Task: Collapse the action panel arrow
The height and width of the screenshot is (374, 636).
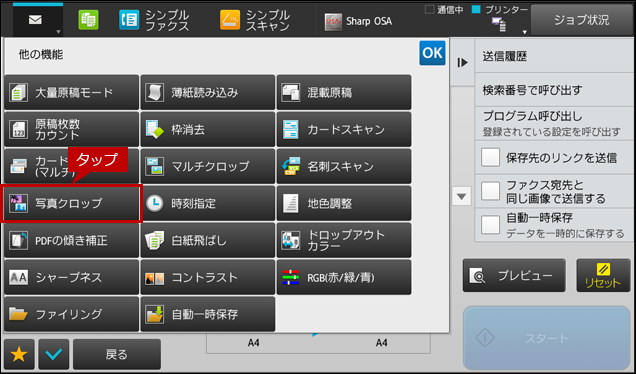Action: (x=462, y=62)
